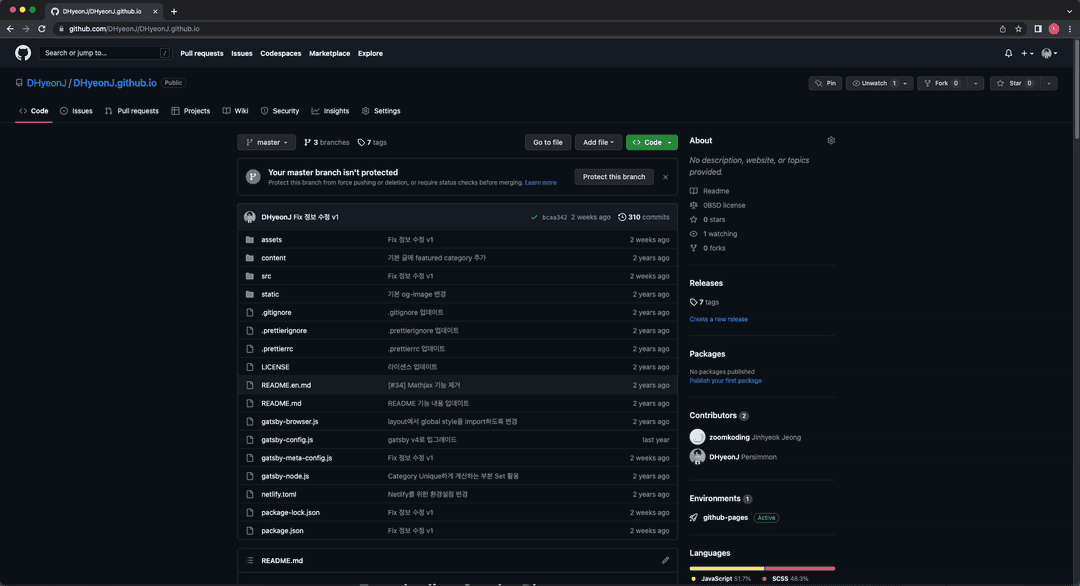Click the commit author avatar
The width and height of the screenshot is (1080, 586).
[x=250, y=217]
